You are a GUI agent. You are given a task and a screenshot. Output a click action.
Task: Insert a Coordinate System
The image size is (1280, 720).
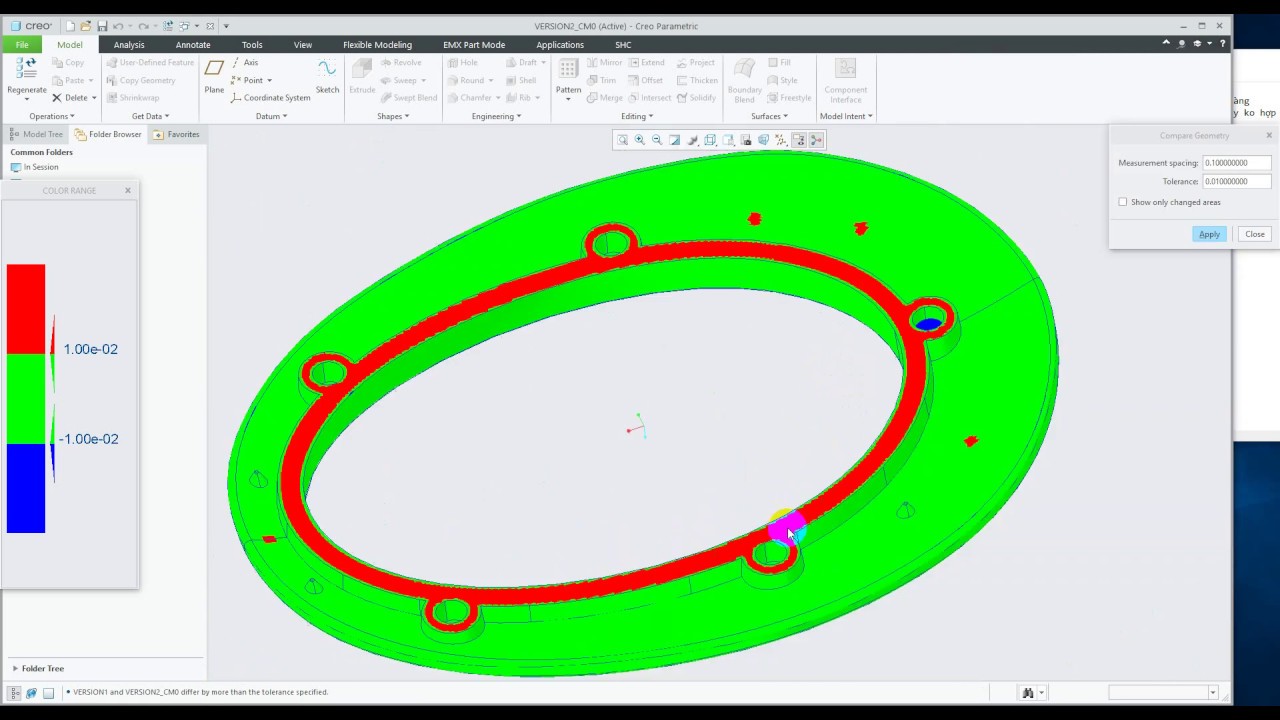[270, 98]
